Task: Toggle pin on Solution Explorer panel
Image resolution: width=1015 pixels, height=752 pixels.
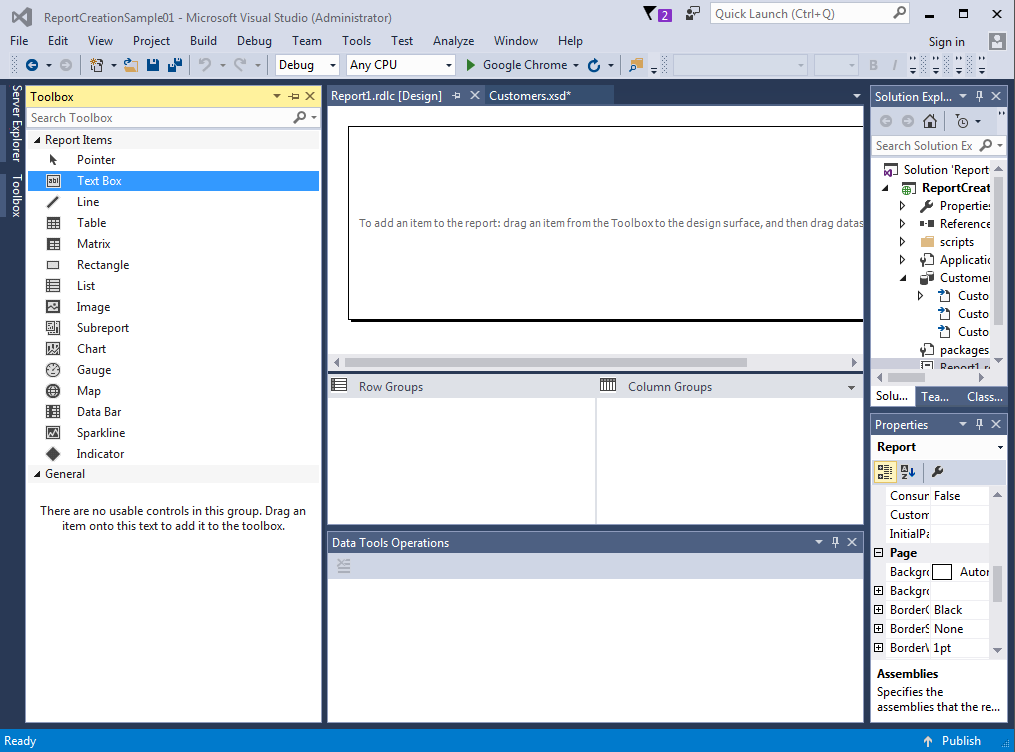Action: tap(979, 96)
